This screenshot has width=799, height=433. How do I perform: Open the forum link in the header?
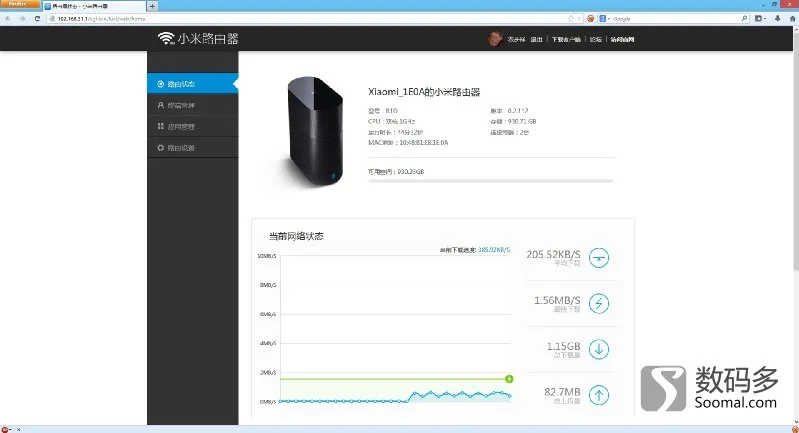tap(596, 39)
